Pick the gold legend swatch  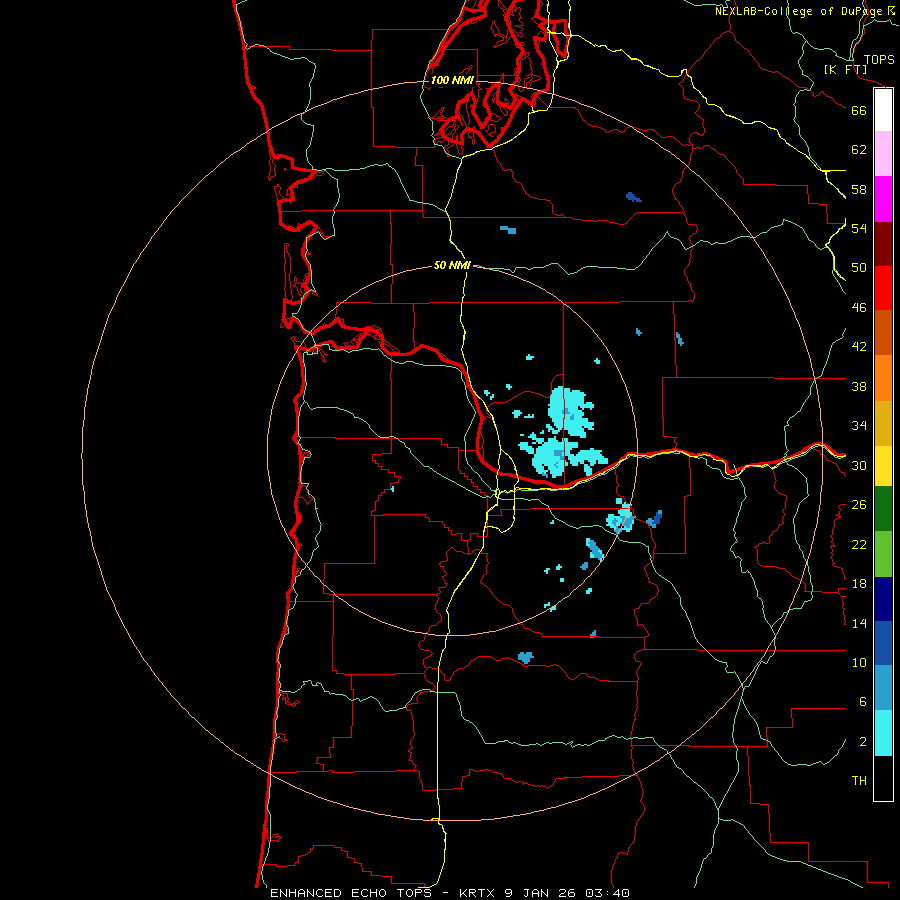pos(883,423)
